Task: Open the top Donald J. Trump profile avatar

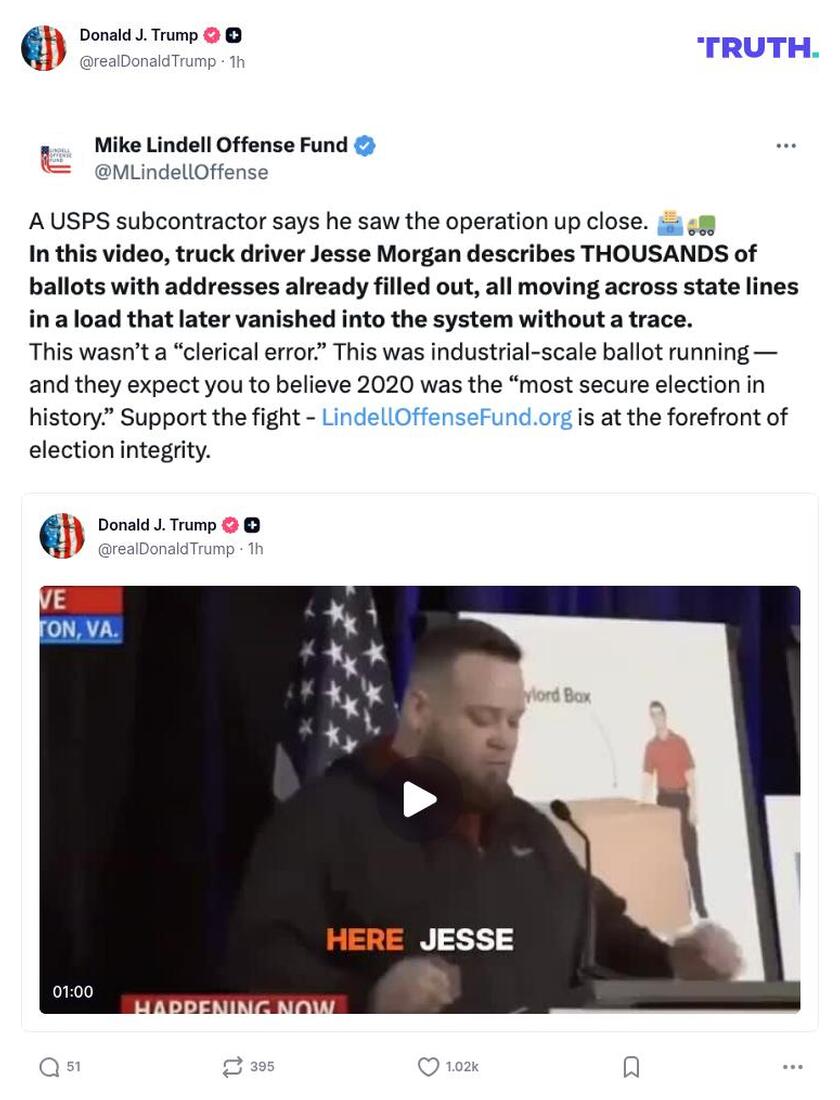Action: click(44, 48)
